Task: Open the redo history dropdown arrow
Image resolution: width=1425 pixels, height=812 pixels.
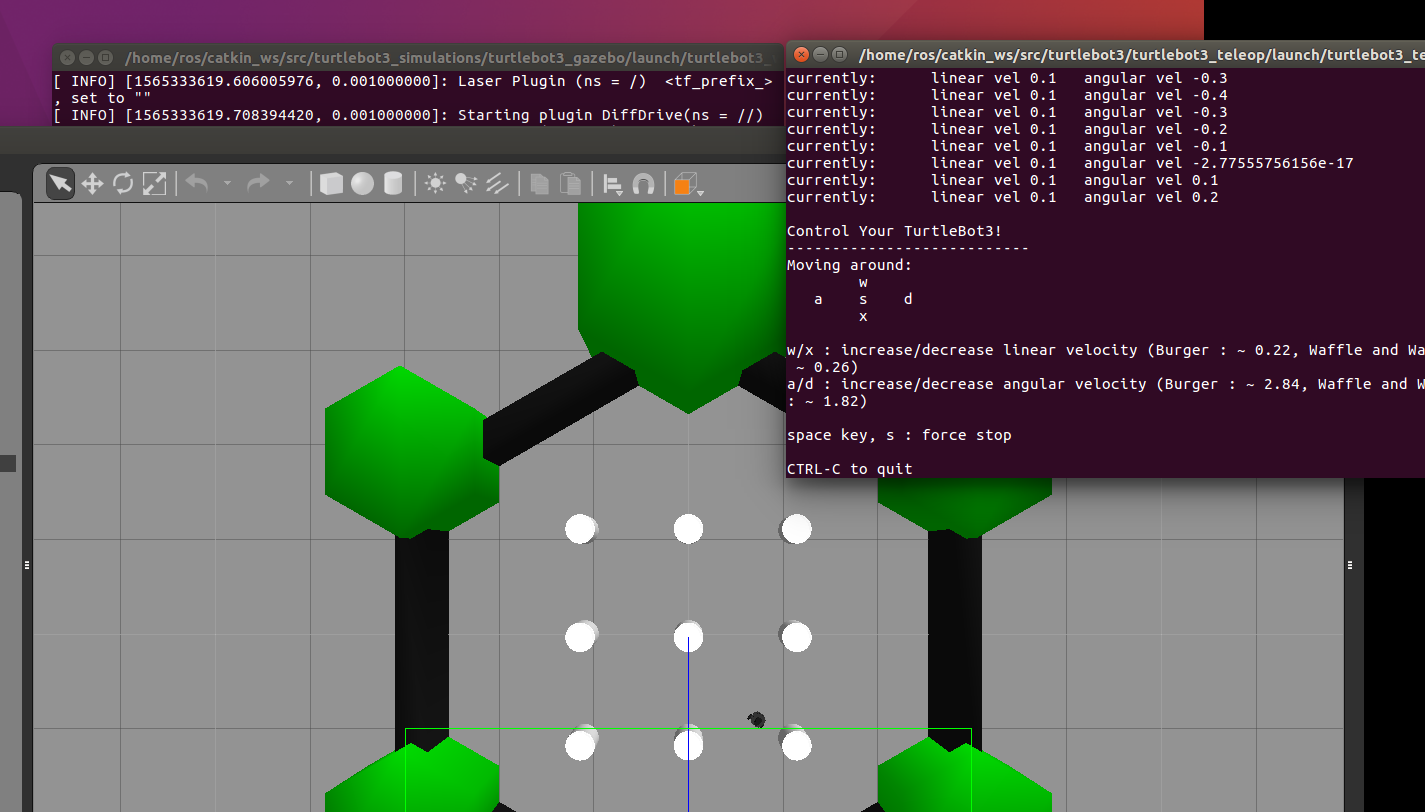Action: [x=289, y=185]
